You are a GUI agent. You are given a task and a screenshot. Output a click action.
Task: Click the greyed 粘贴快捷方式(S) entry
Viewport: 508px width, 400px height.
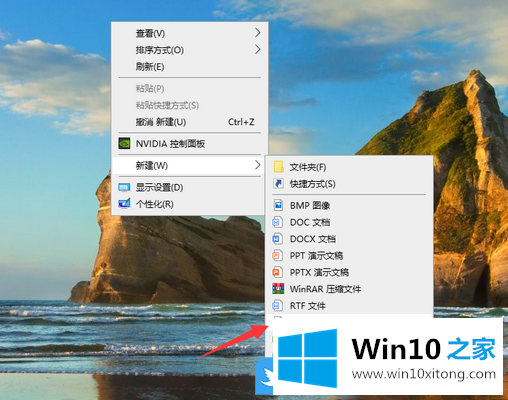(x=189, y=105)
